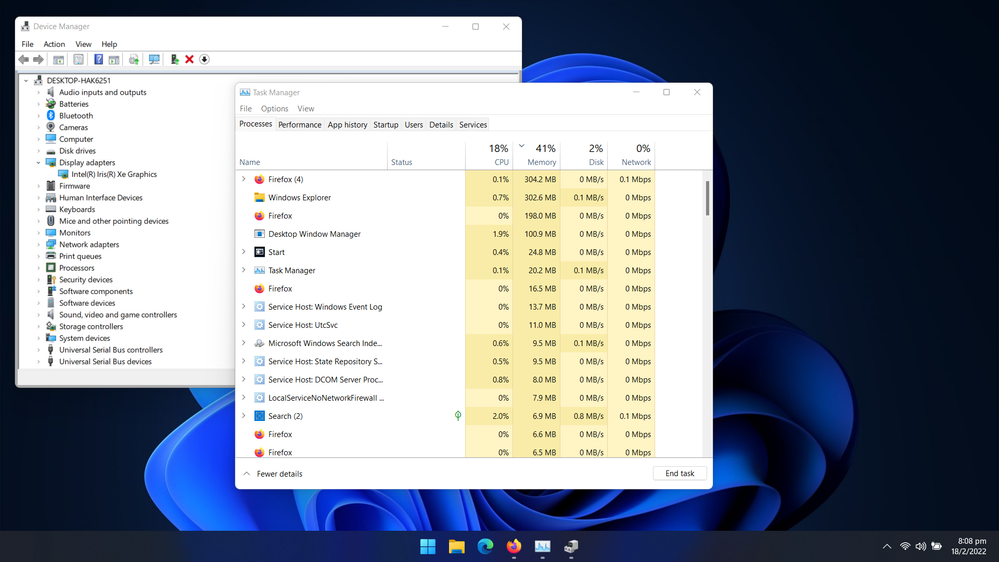Click the Task Manager taskbar icon
999x562 pixels.
pyautogui.click(x=542, y=546)
